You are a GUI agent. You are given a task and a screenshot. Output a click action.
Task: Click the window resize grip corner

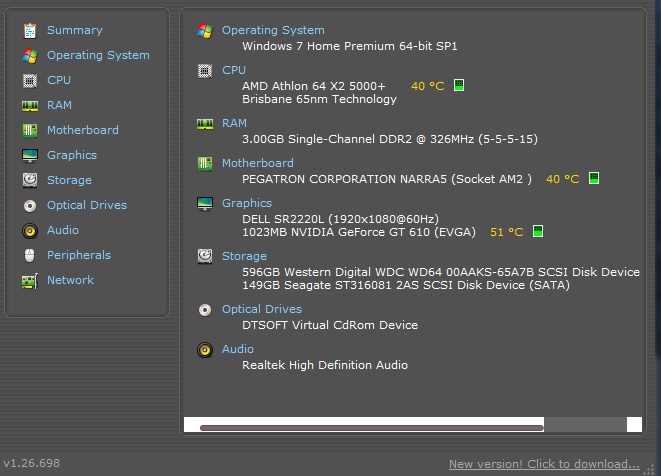tap(650, 469)
